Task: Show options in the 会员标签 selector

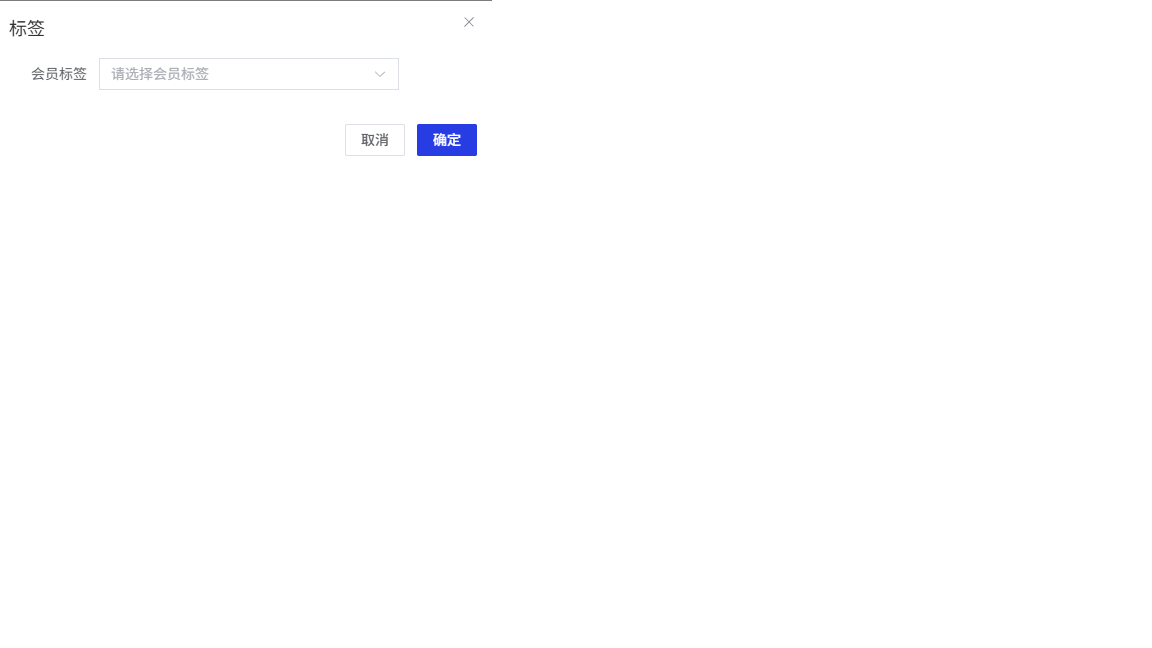Action: pyautogui.click(x=249, y=74)
